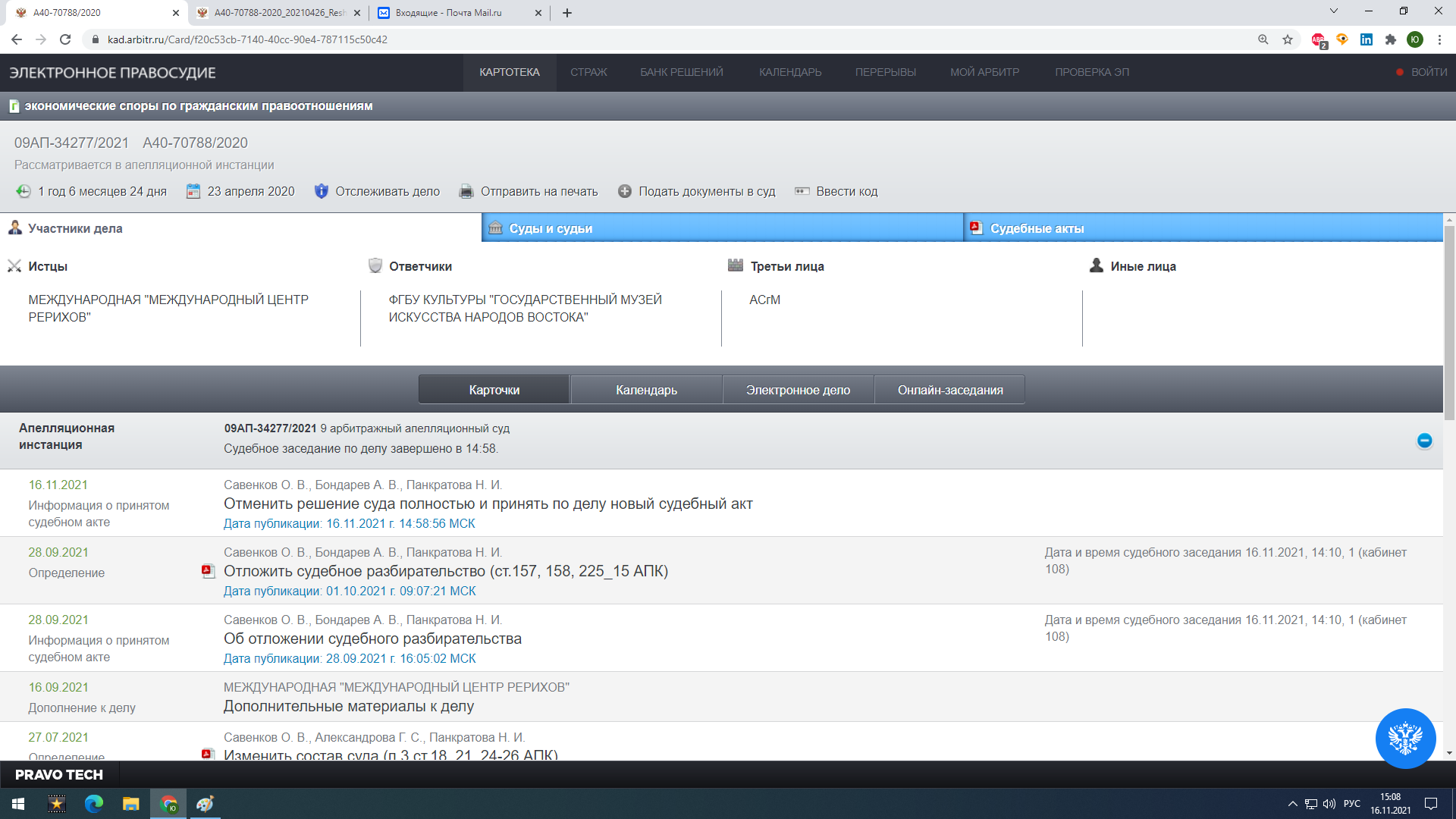Click the calendar icon beside 23 апреля 2020
The width and height of the screenshot is (1456, 819).
coord(193,191)
